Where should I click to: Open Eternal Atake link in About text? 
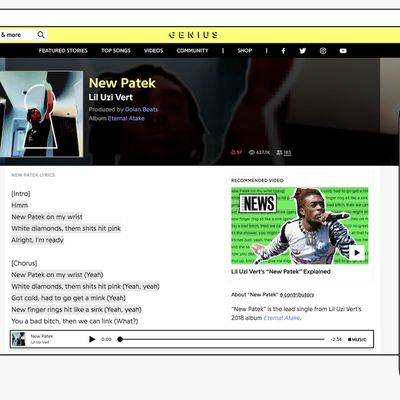pos(282,318)
